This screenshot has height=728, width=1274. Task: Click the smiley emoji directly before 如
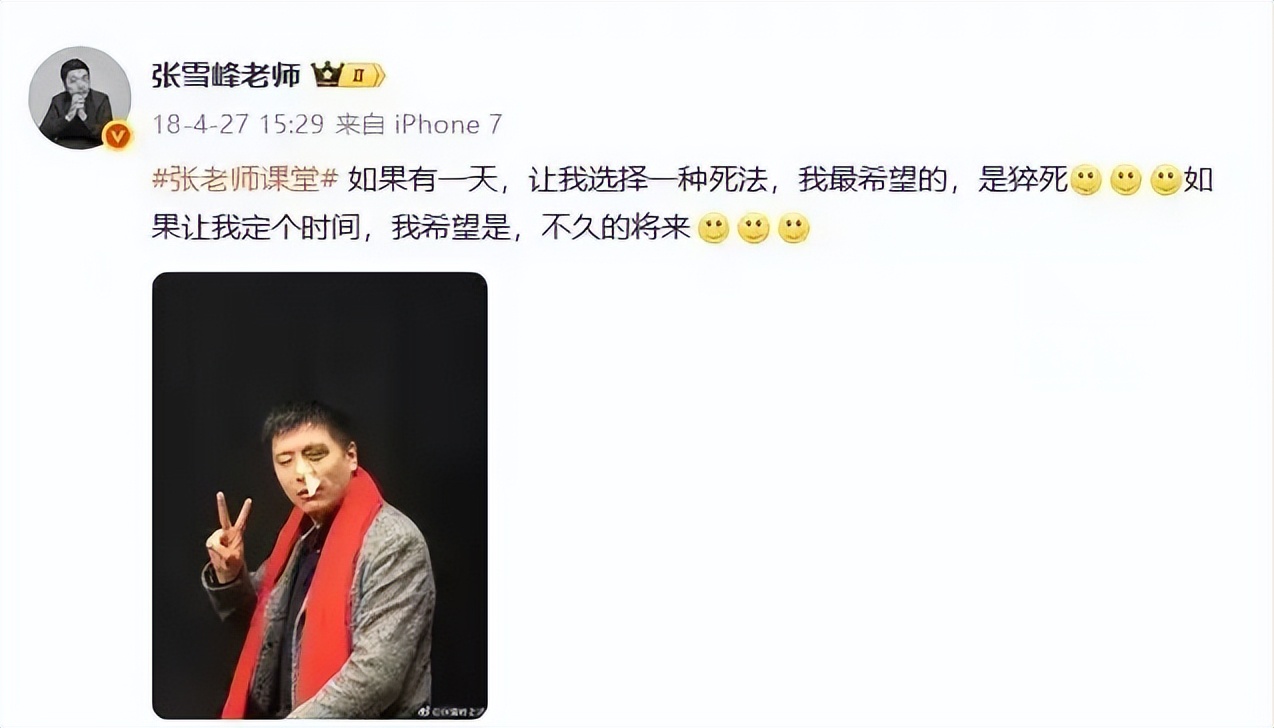1166,181
